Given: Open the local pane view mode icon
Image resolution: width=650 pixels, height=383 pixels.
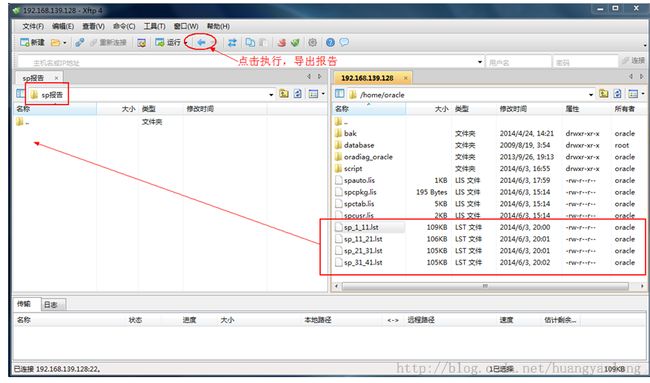Looking at the screenshot, I should tap(313, 94).
